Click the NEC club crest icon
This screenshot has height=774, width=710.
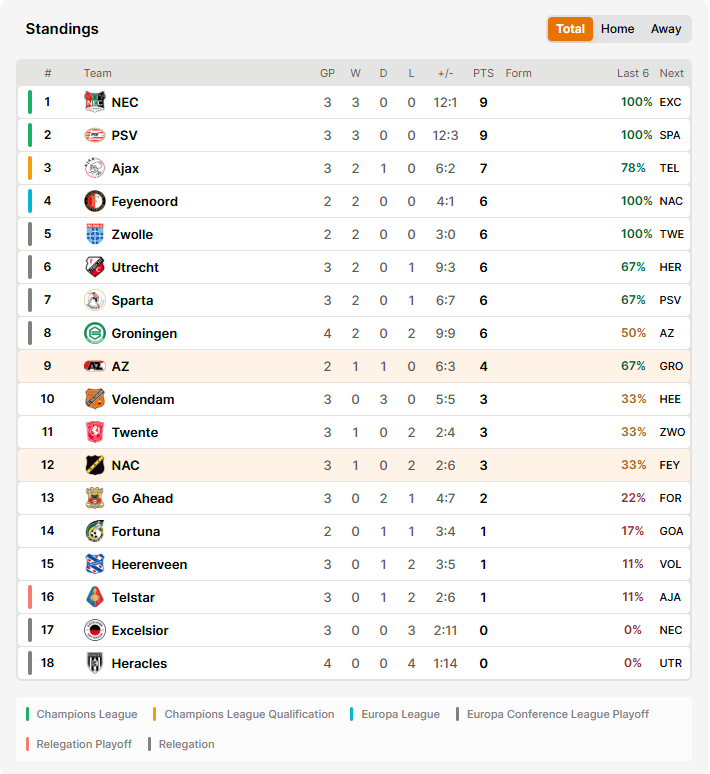[94, 102]
